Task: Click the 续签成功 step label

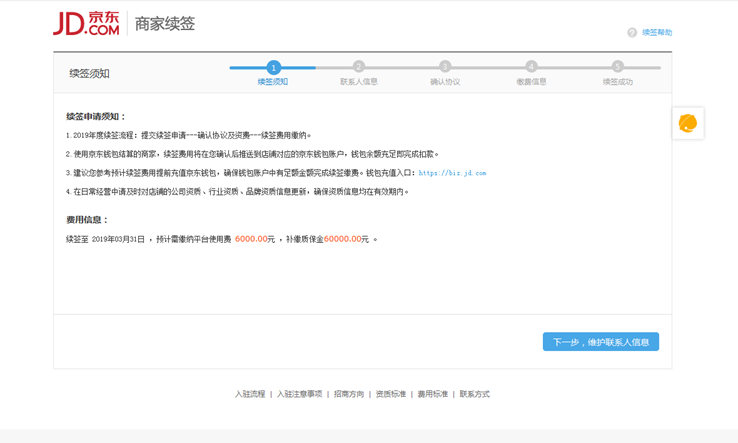Action: pyautogui.click(x=618, y=82)
